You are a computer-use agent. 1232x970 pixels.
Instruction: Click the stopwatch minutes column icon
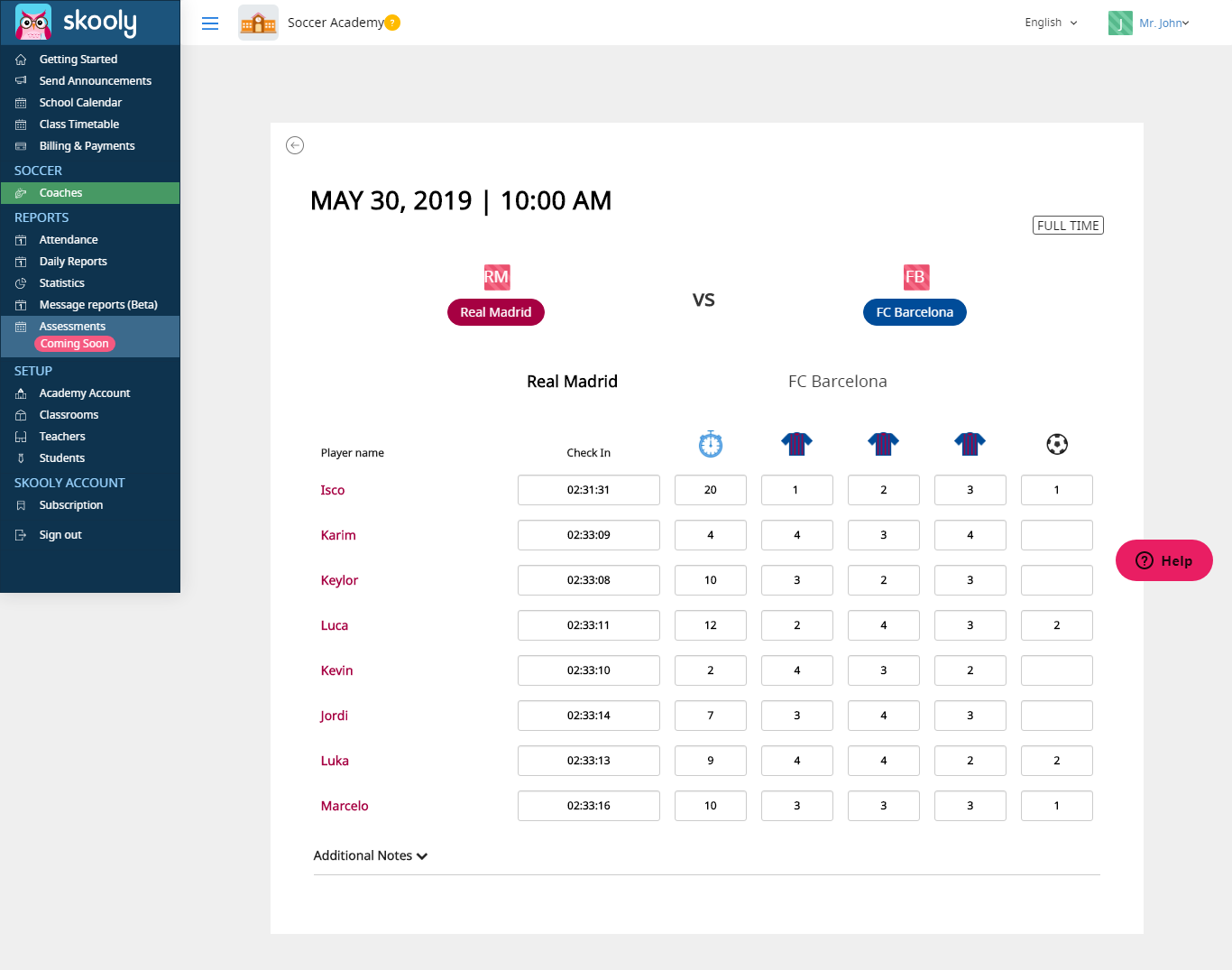711,443
